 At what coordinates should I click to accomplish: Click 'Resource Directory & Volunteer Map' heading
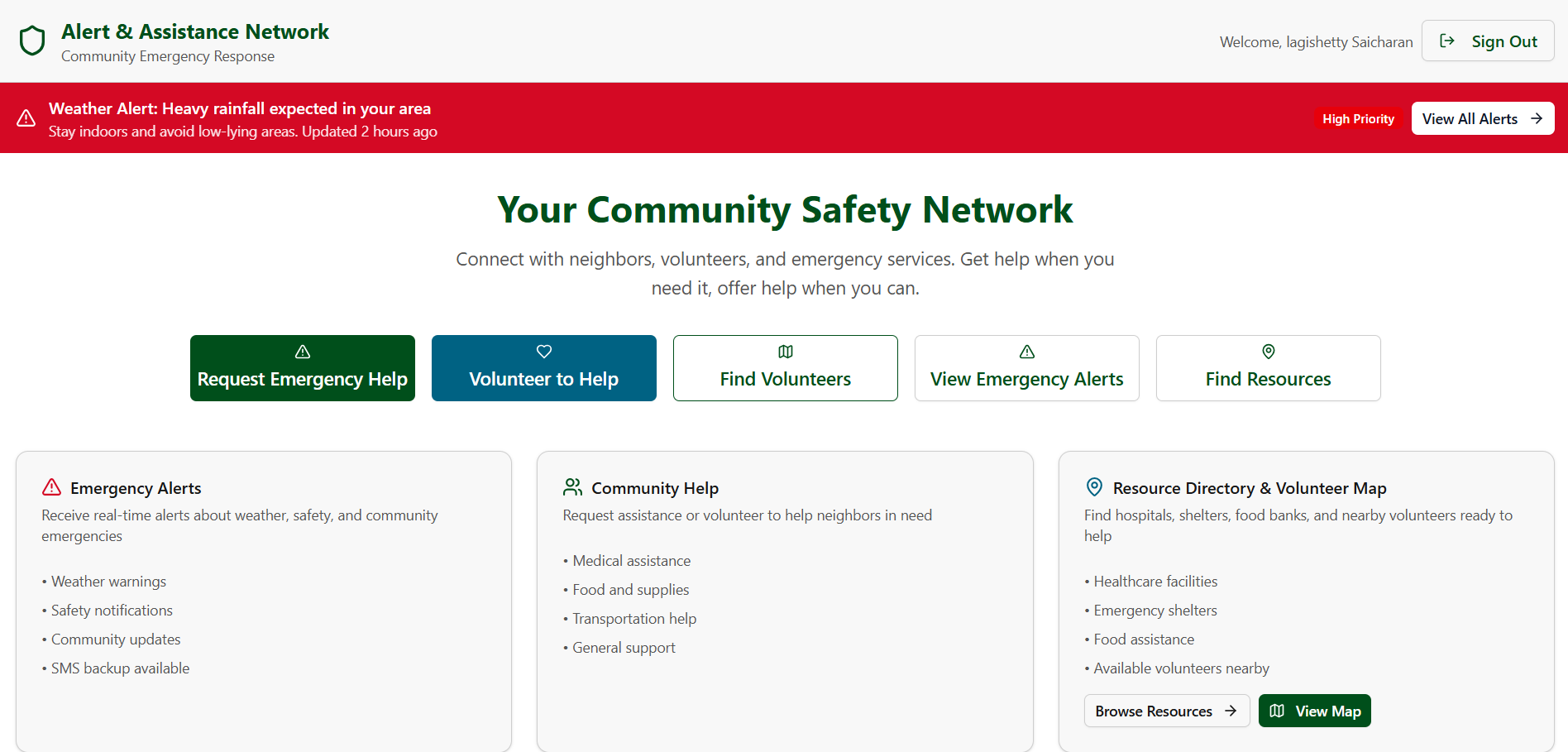(x=1250, y=488)
